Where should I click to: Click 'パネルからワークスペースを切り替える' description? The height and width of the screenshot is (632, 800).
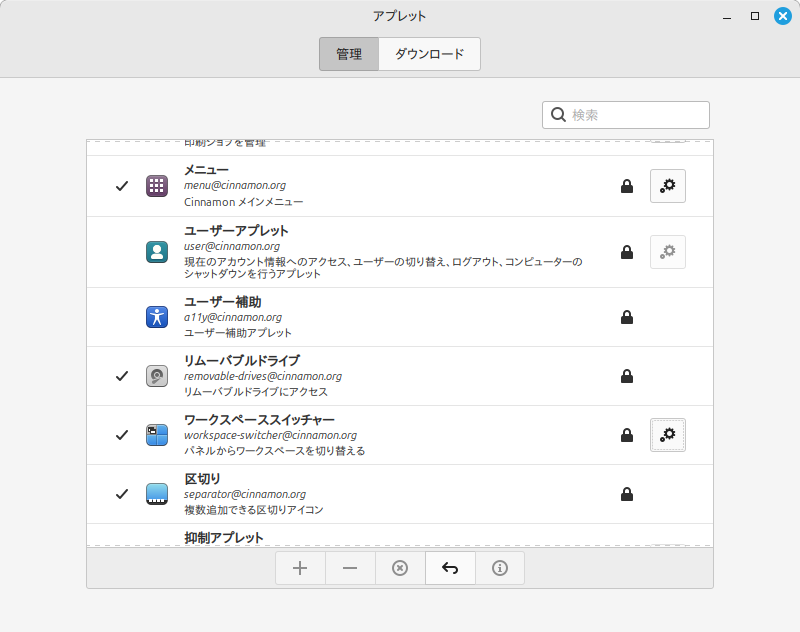click(x=274, y=451)
